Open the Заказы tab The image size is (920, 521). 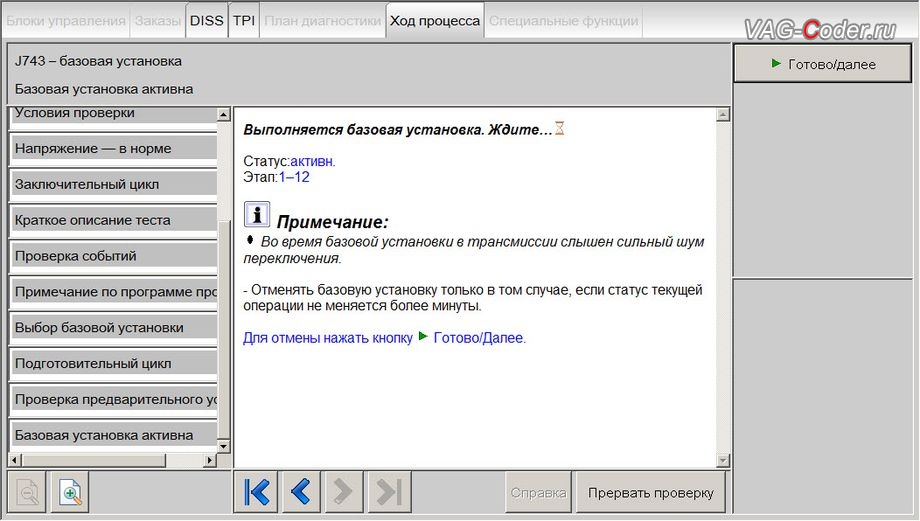click(x=157, y=21)
